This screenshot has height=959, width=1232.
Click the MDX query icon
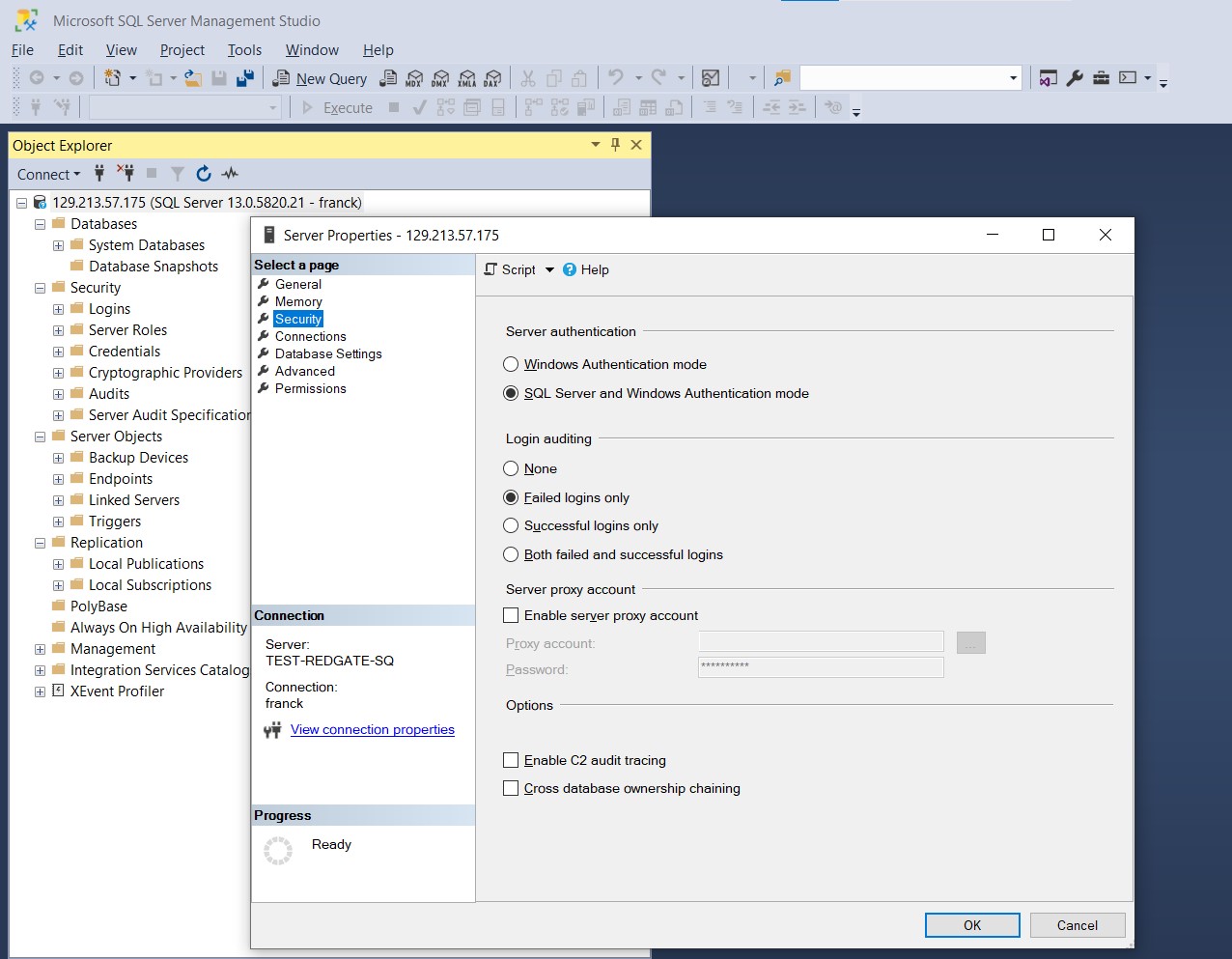[414, 78]
